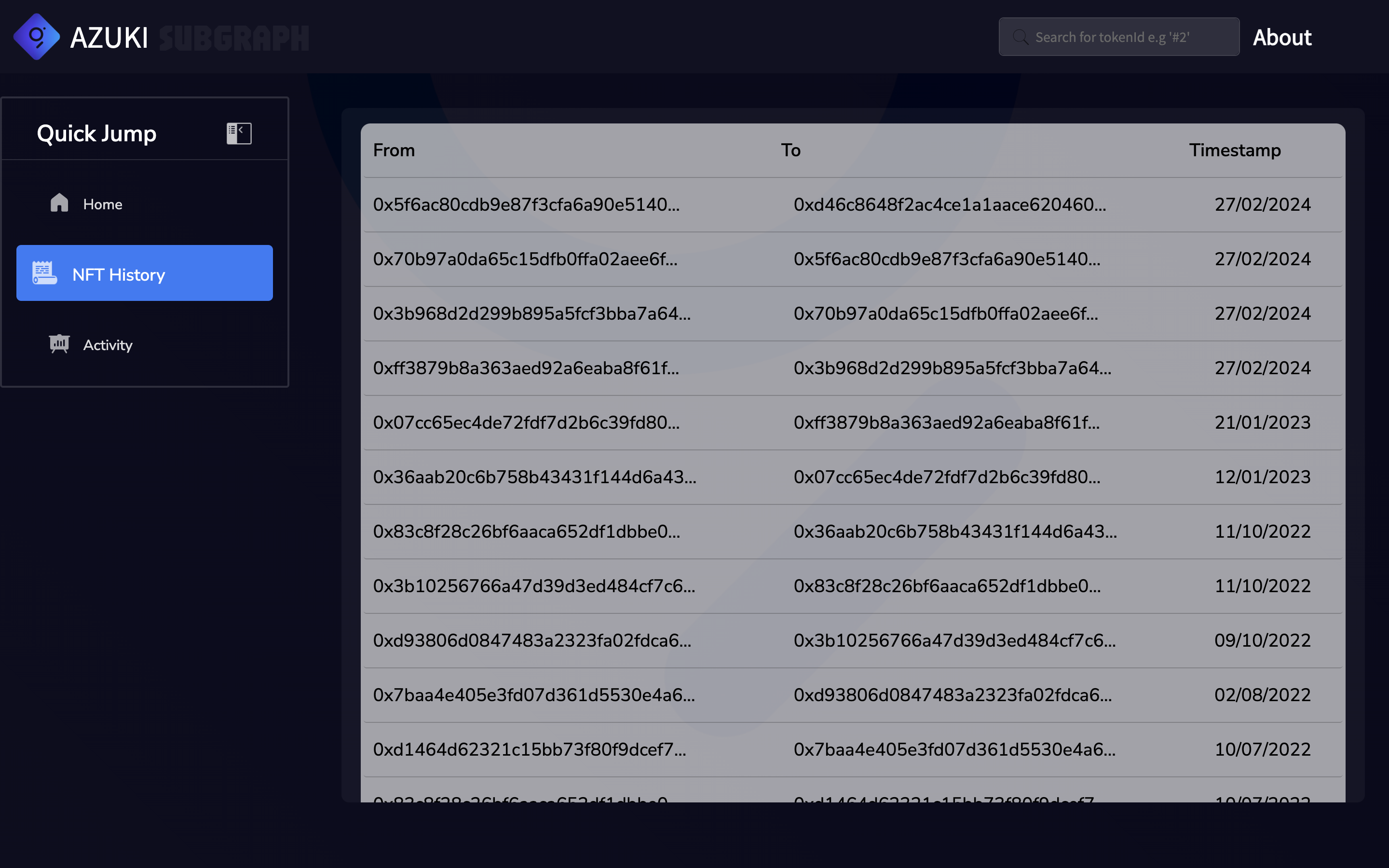Click the Timestamp column header
Image resolution: width=1389 pixels, height=868 pixels.
tap(1235, 150)
